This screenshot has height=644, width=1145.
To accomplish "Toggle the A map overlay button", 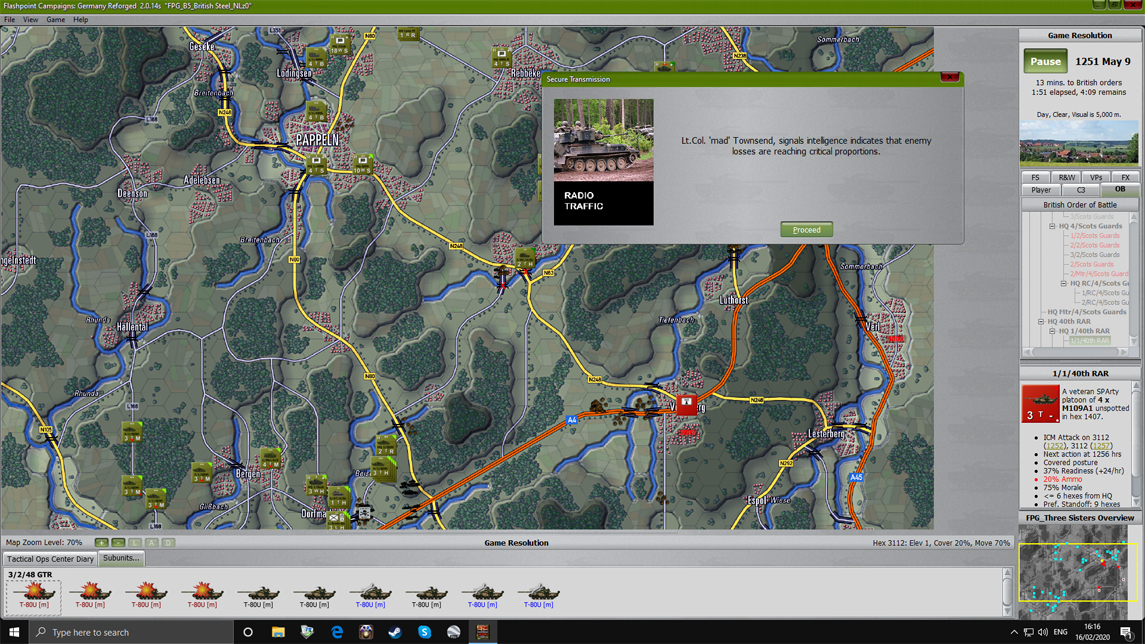I will [151, 543].
